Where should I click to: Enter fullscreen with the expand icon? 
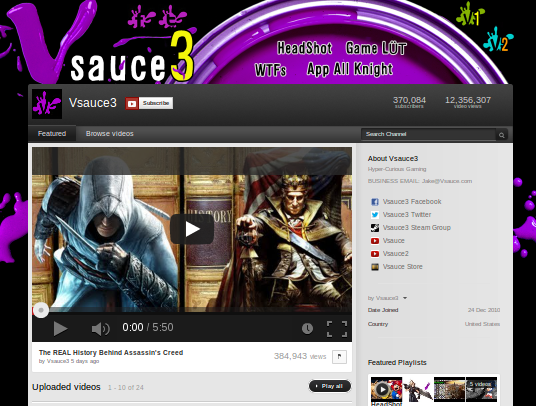[337, 329]
